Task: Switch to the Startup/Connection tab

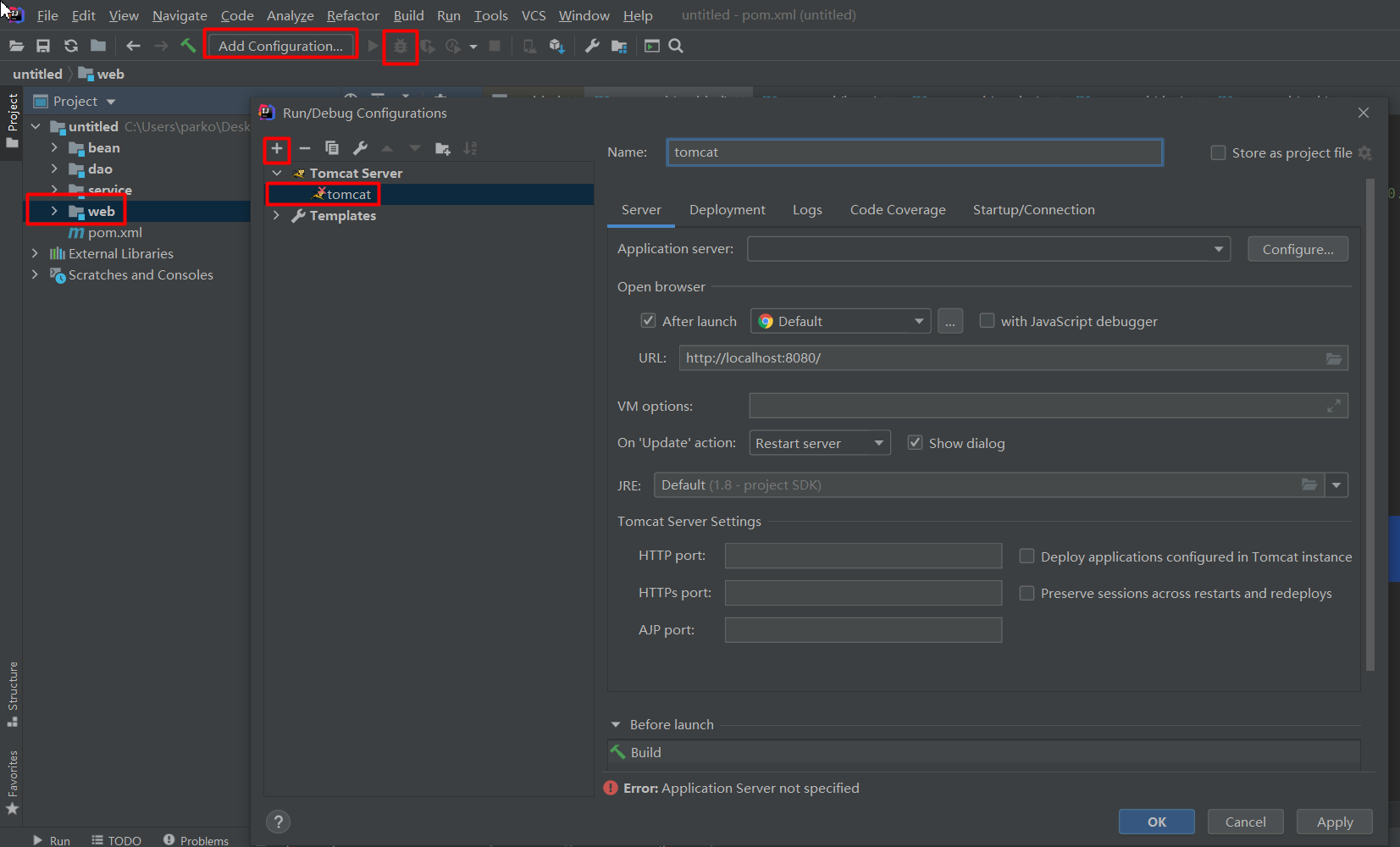Action: pos(1033,210)
